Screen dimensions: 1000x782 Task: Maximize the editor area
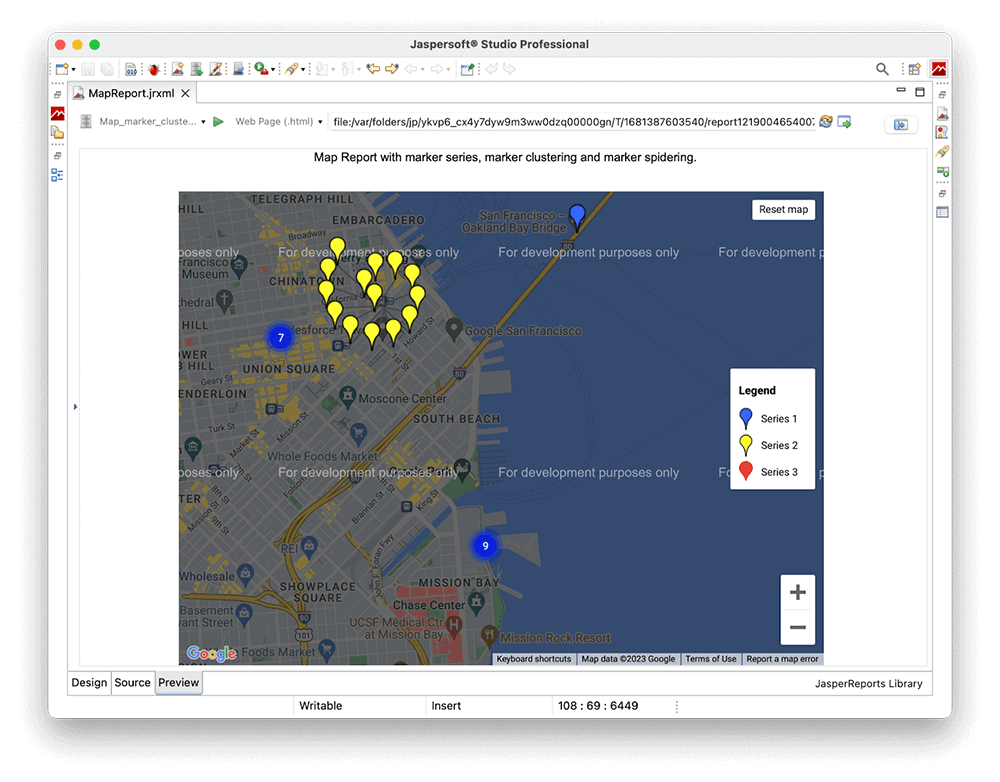920,92
